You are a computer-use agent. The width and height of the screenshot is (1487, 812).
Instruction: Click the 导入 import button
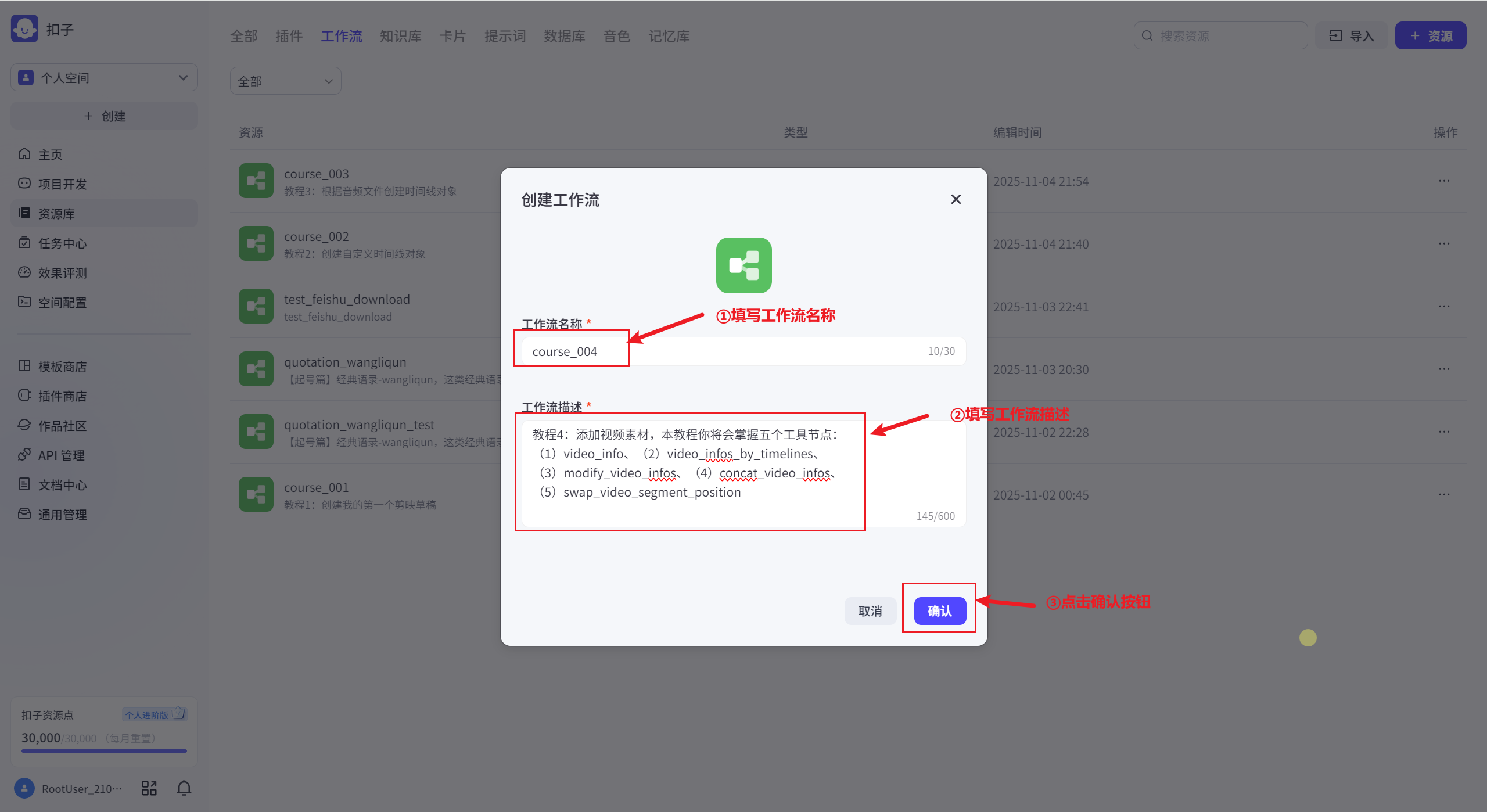pos(1350,35)
